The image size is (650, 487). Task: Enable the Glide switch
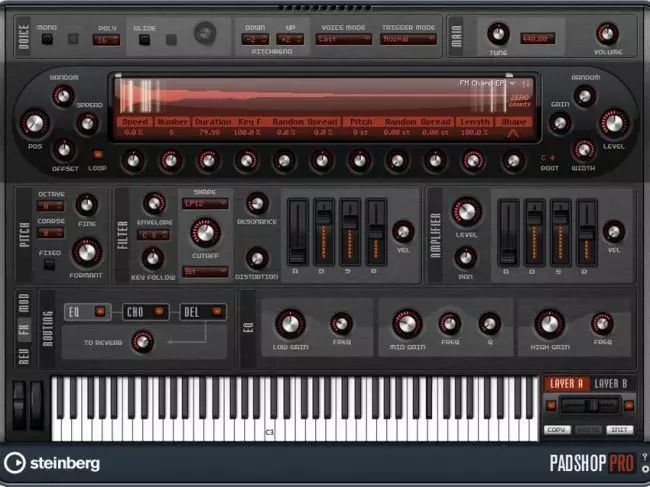point(145,40)
